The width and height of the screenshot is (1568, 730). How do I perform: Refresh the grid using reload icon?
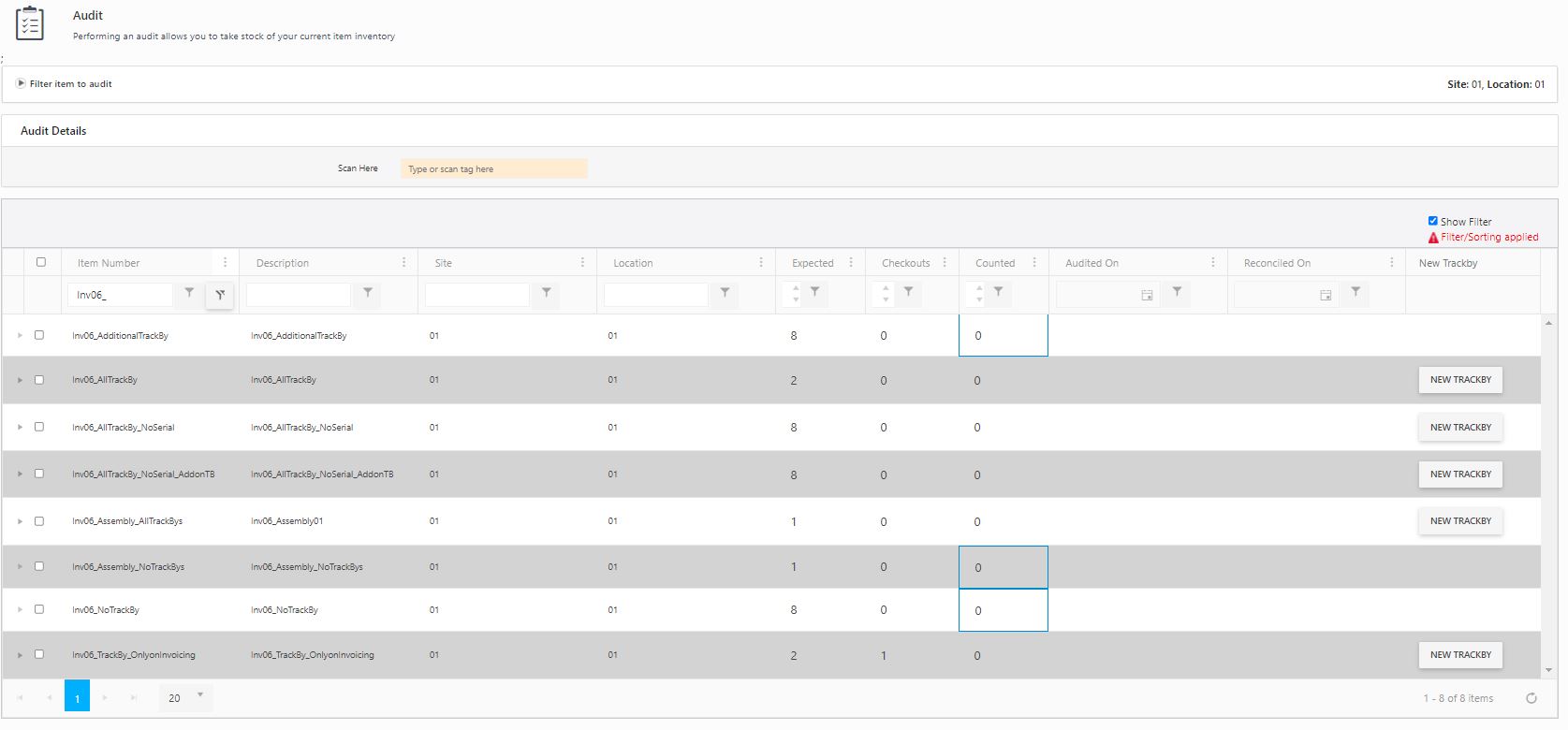click(1531, 698)
